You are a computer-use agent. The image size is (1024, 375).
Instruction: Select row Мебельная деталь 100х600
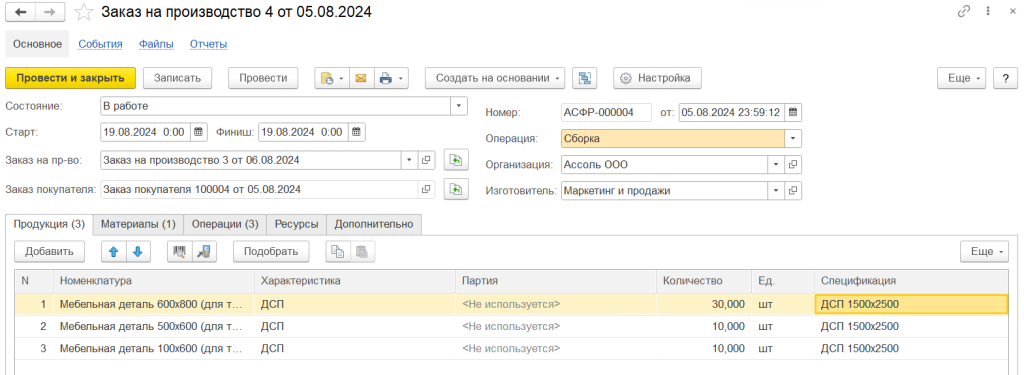tap(511, 348)
